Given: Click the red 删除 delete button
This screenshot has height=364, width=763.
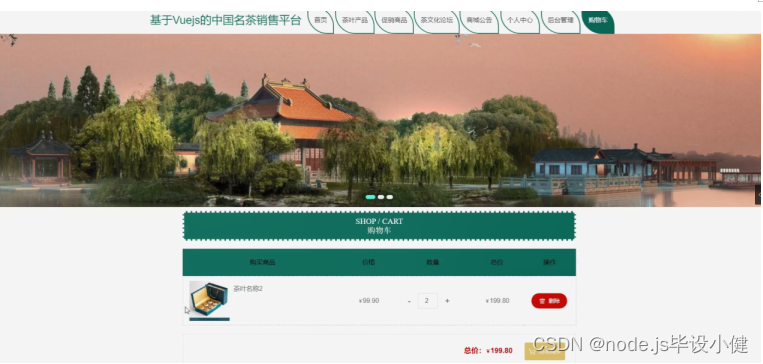Looking at the screenshot, I should (549, 301).
